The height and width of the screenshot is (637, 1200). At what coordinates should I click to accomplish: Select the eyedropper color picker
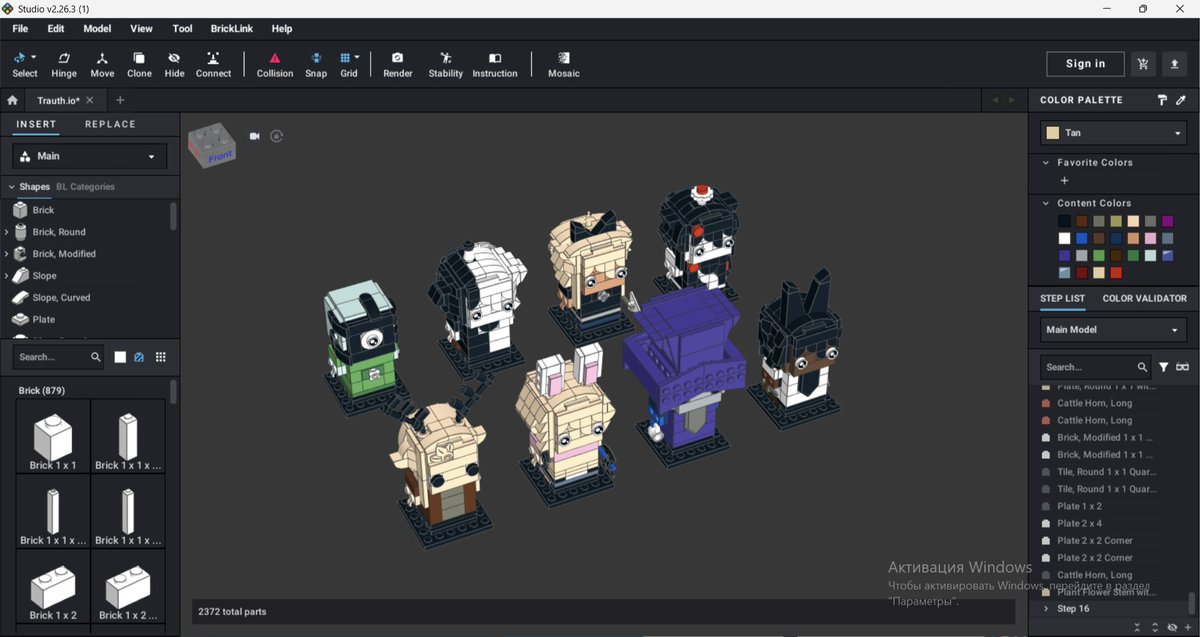[1181, 100]
